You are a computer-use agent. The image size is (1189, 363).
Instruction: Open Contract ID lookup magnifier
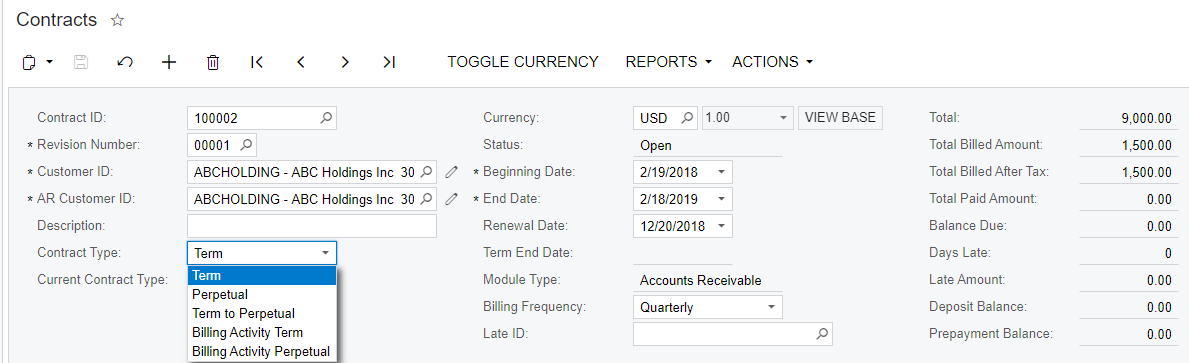point(325,118)
